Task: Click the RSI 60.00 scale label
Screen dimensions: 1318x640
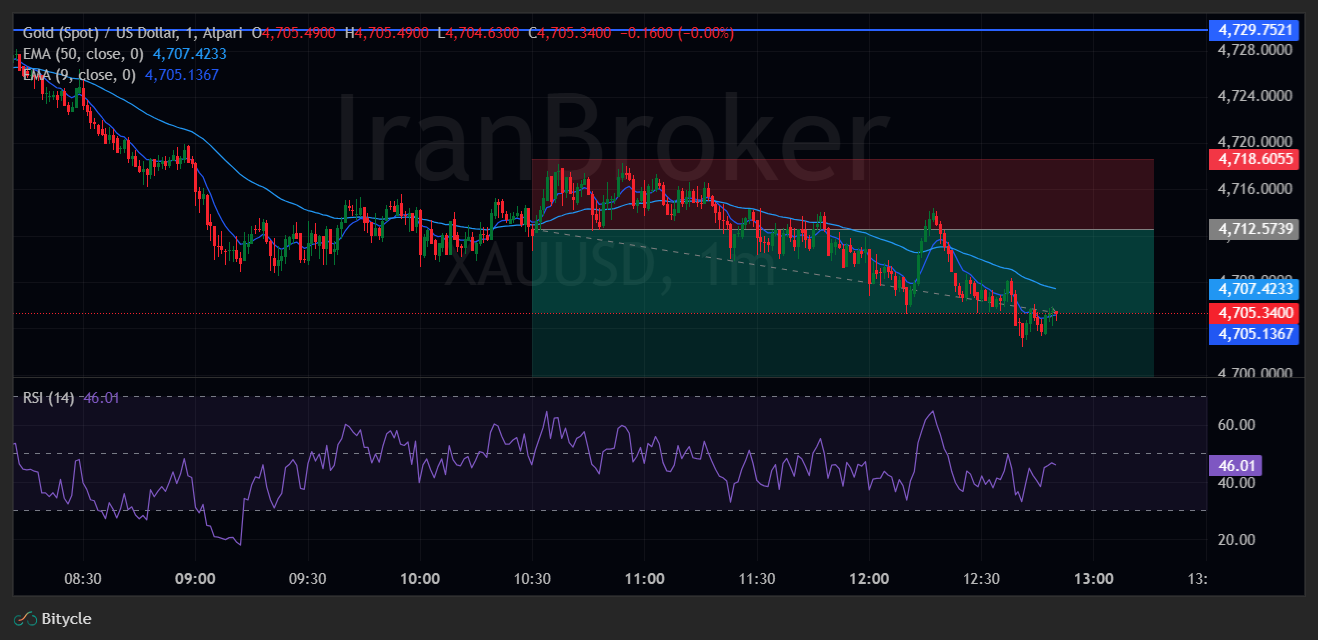Action: (x=1236, y=424)
